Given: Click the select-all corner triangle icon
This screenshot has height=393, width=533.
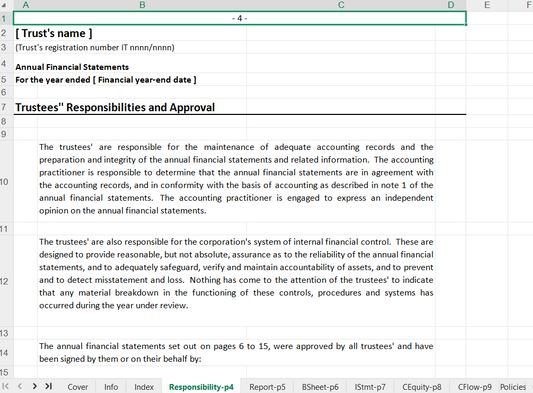Looking at the screenshot, I should pos(4,4).
